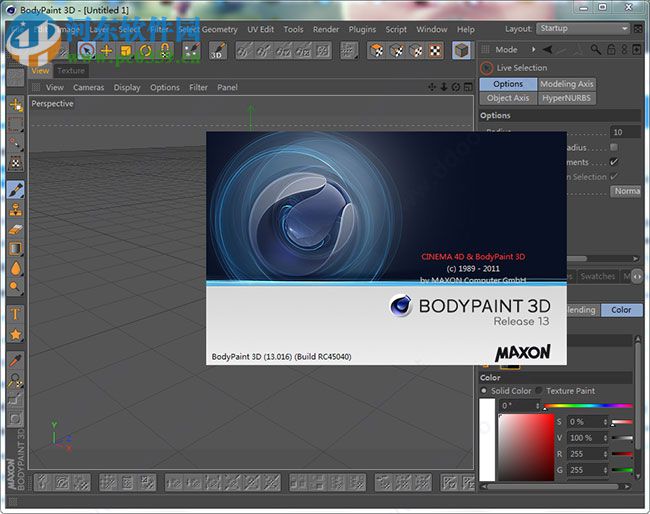Viewport: 650px width, 514px height.
Task: Click the Modeling Axis button
Action: 567,84
